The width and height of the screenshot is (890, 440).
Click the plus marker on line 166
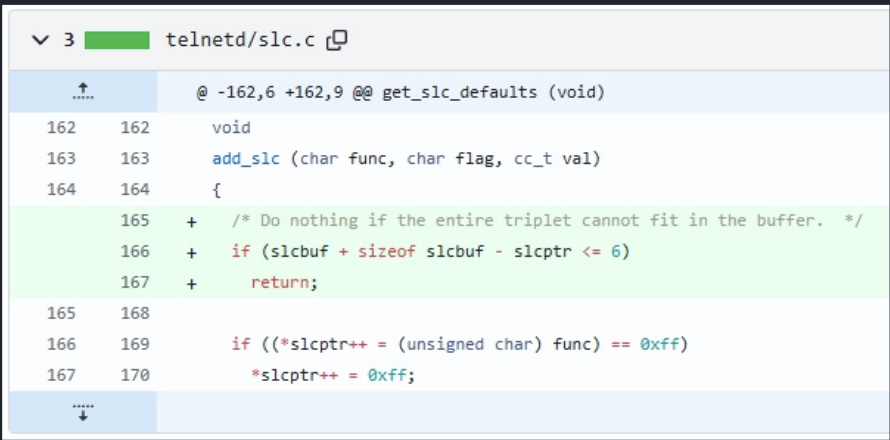coord(192,253)
